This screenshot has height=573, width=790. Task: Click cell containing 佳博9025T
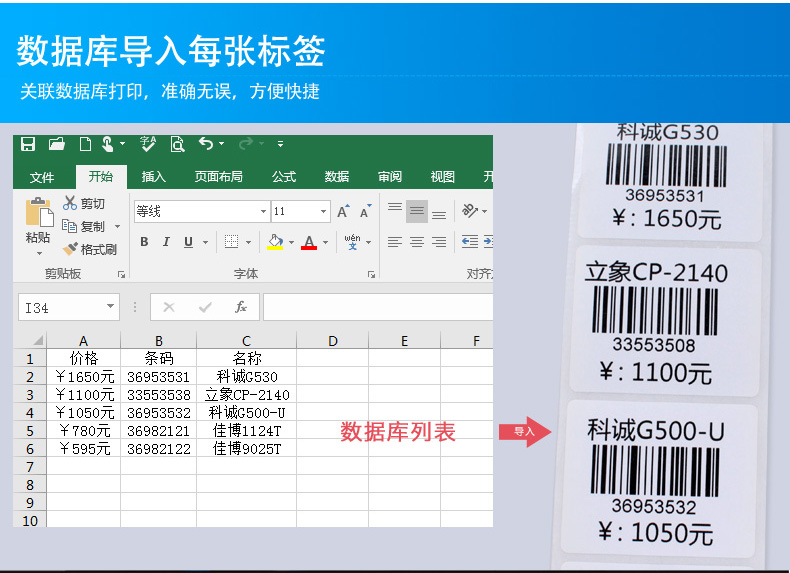(x=246, y=449)
